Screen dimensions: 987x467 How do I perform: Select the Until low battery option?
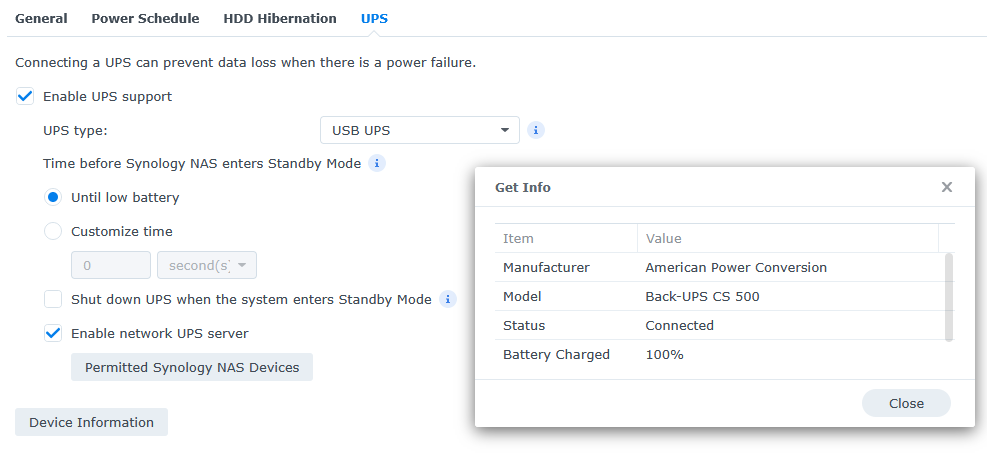point(54,197)
